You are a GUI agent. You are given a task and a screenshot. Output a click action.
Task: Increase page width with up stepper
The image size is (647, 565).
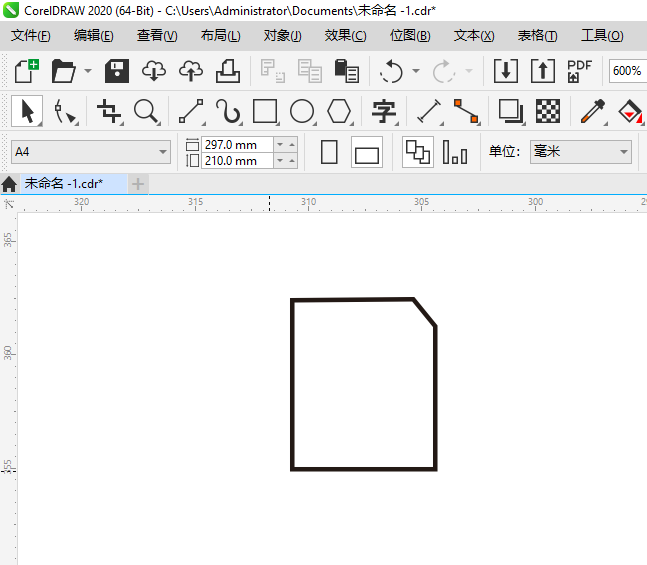click(292, 144)
